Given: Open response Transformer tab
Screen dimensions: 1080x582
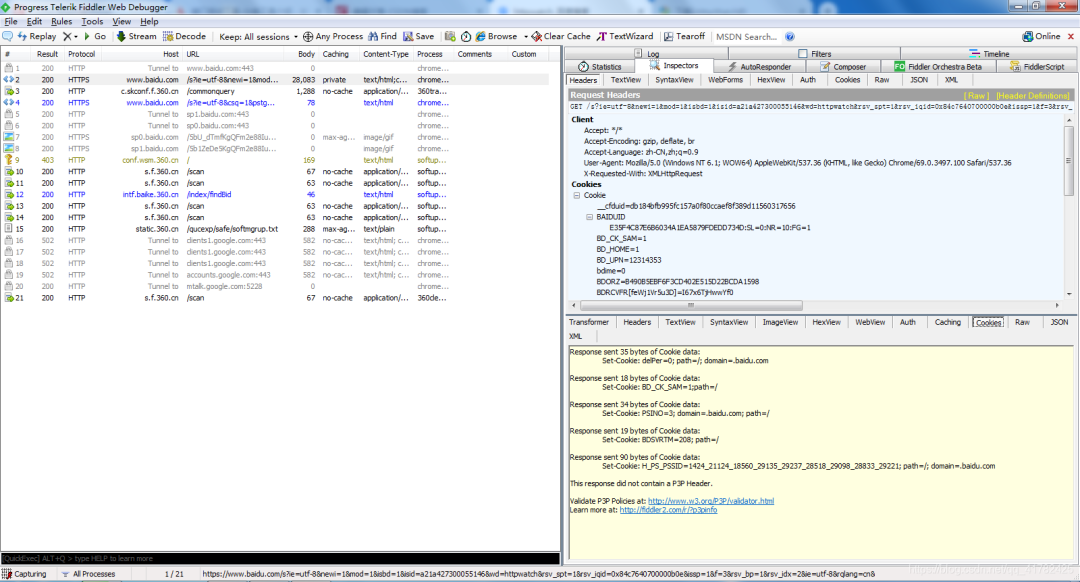Looking at the screenshot, I should [589, 322].
